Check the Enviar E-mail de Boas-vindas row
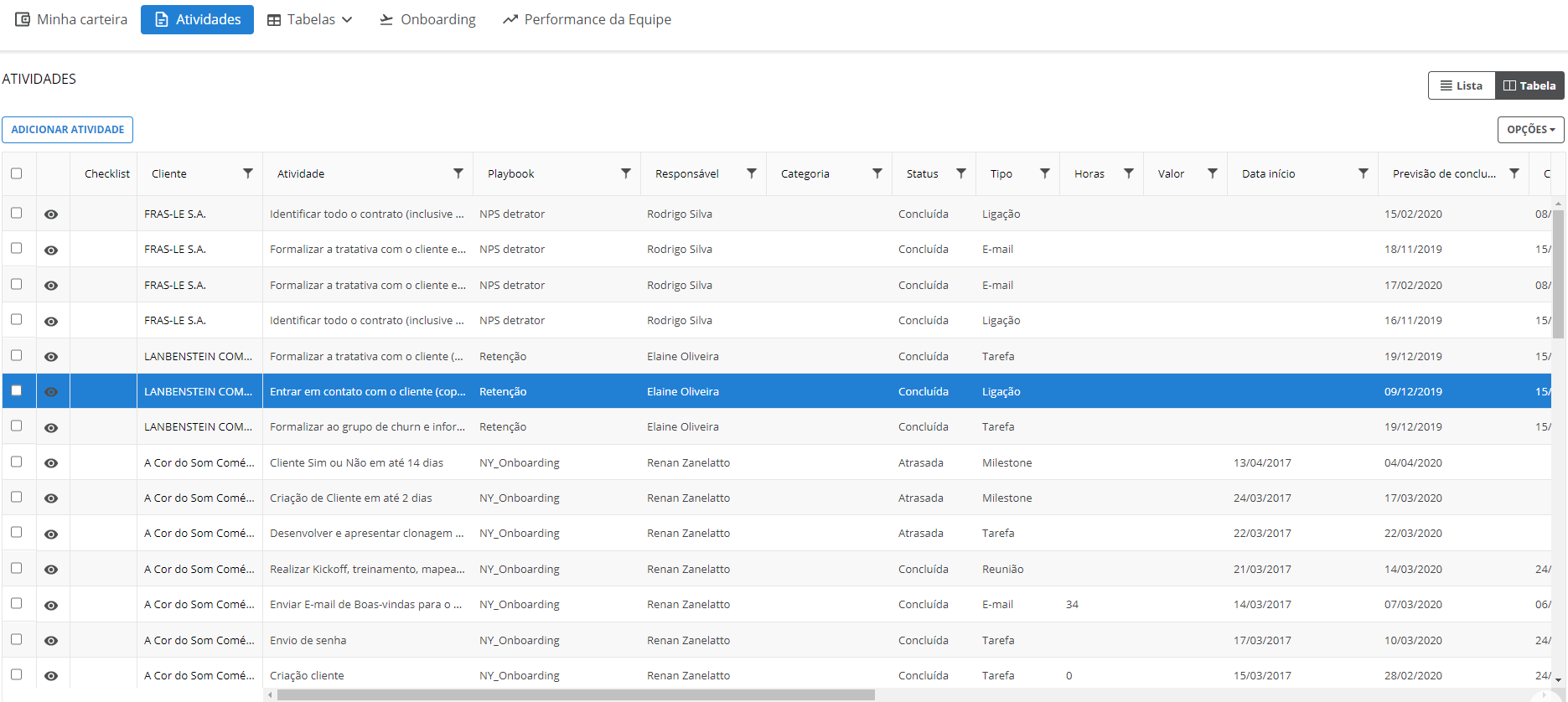The height and width of the screenshot is (702, 1568). click(x=16, y=603)
